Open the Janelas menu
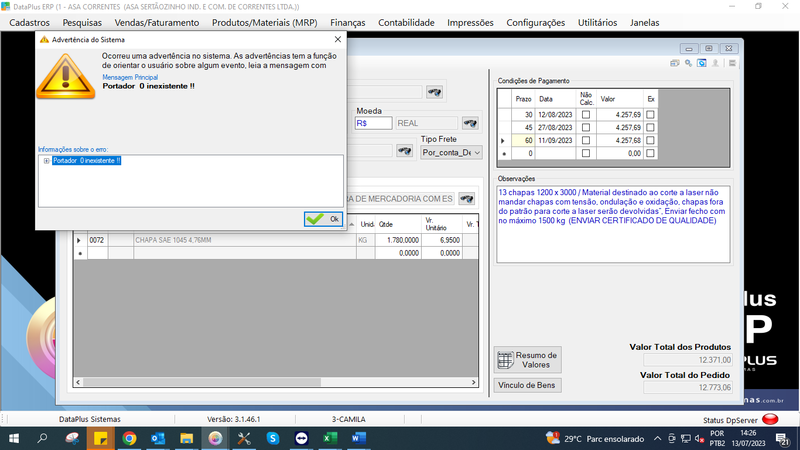This screenshot has width=800, height=450. pyautogui.click(x=644, y=22)
